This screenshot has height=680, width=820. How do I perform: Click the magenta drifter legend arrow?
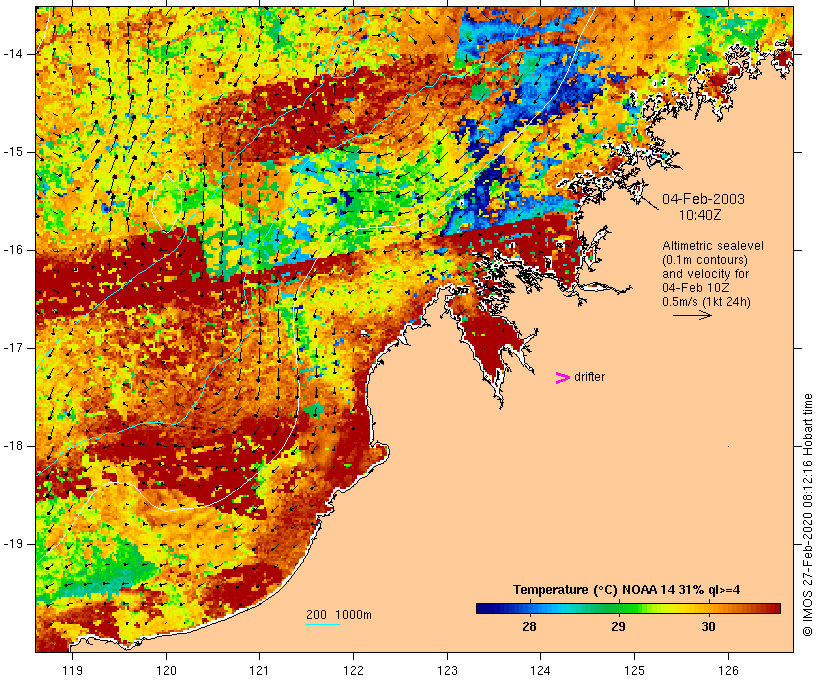[562, 378]
